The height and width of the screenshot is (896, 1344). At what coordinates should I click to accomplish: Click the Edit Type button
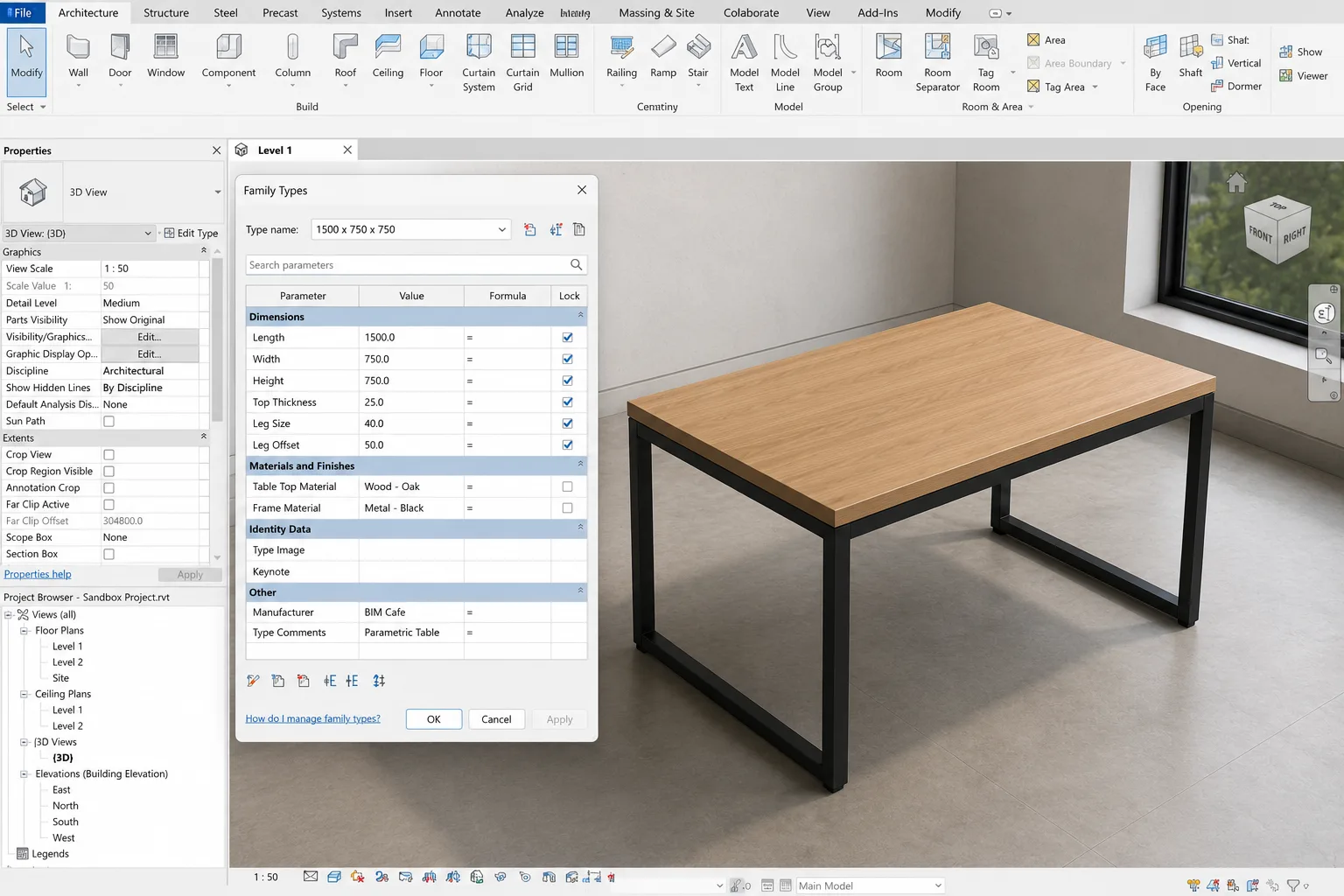click(191, 233)
